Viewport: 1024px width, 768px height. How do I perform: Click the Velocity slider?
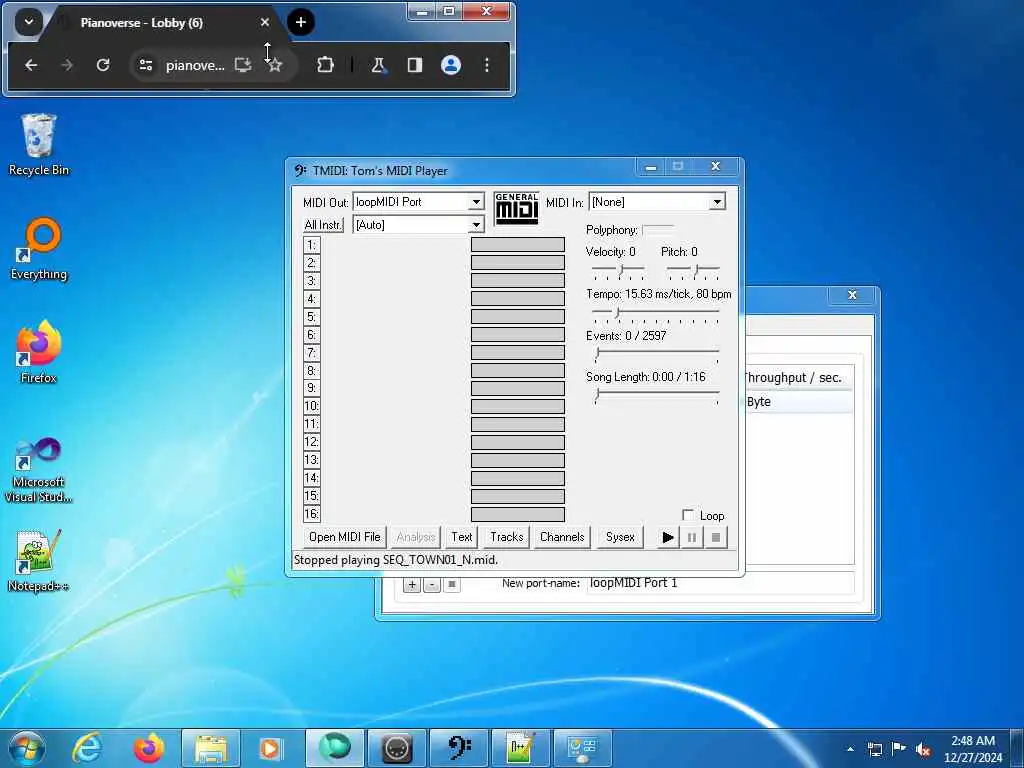click(x=618, y=271)
